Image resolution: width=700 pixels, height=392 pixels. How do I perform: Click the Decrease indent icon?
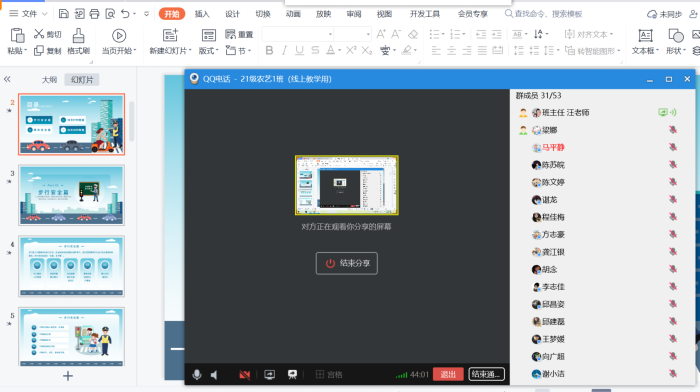click(x=481, y=34)
